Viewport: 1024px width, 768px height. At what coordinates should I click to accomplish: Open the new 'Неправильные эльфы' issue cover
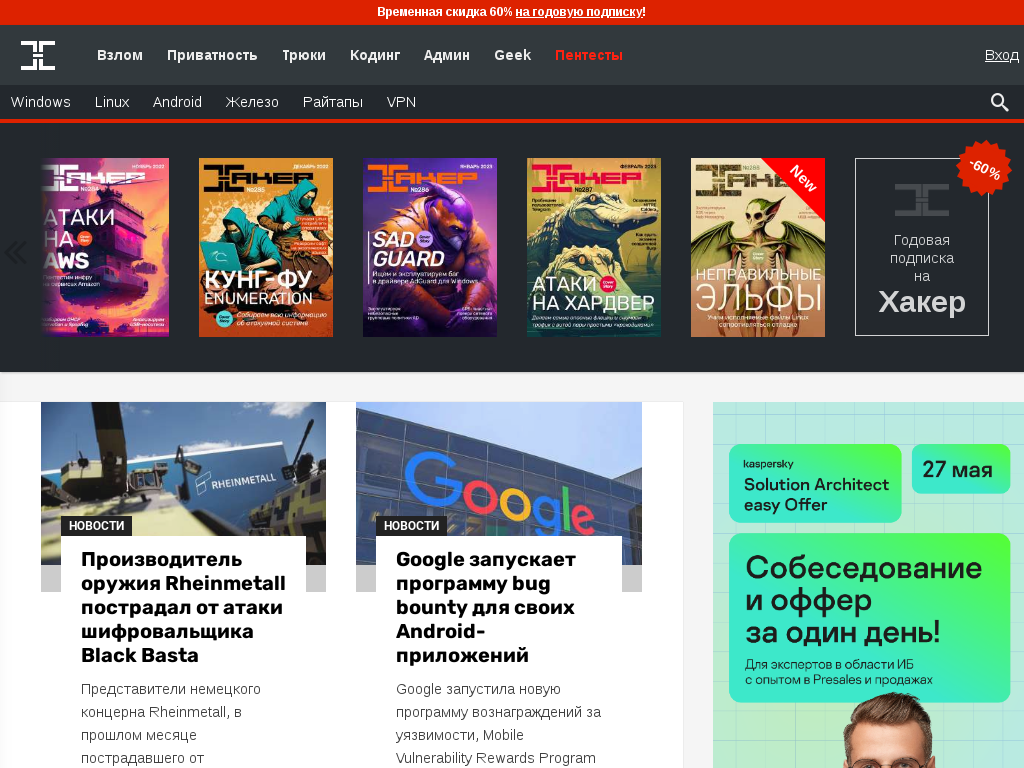pyautogui.click(x=758, y=248)
